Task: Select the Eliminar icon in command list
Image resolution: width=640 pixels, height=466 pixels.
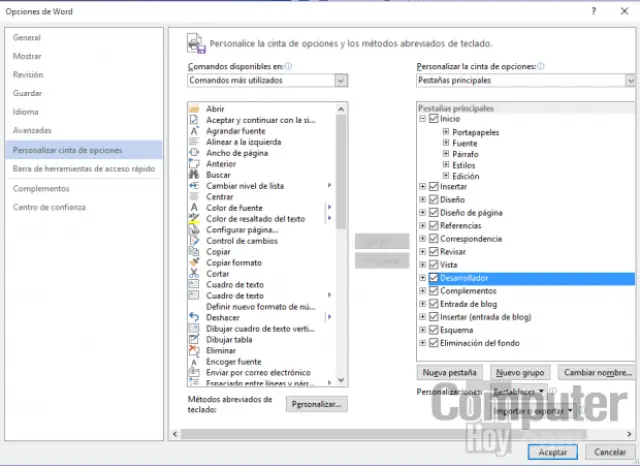Action: pyautogui.click(x=193, y=350)
